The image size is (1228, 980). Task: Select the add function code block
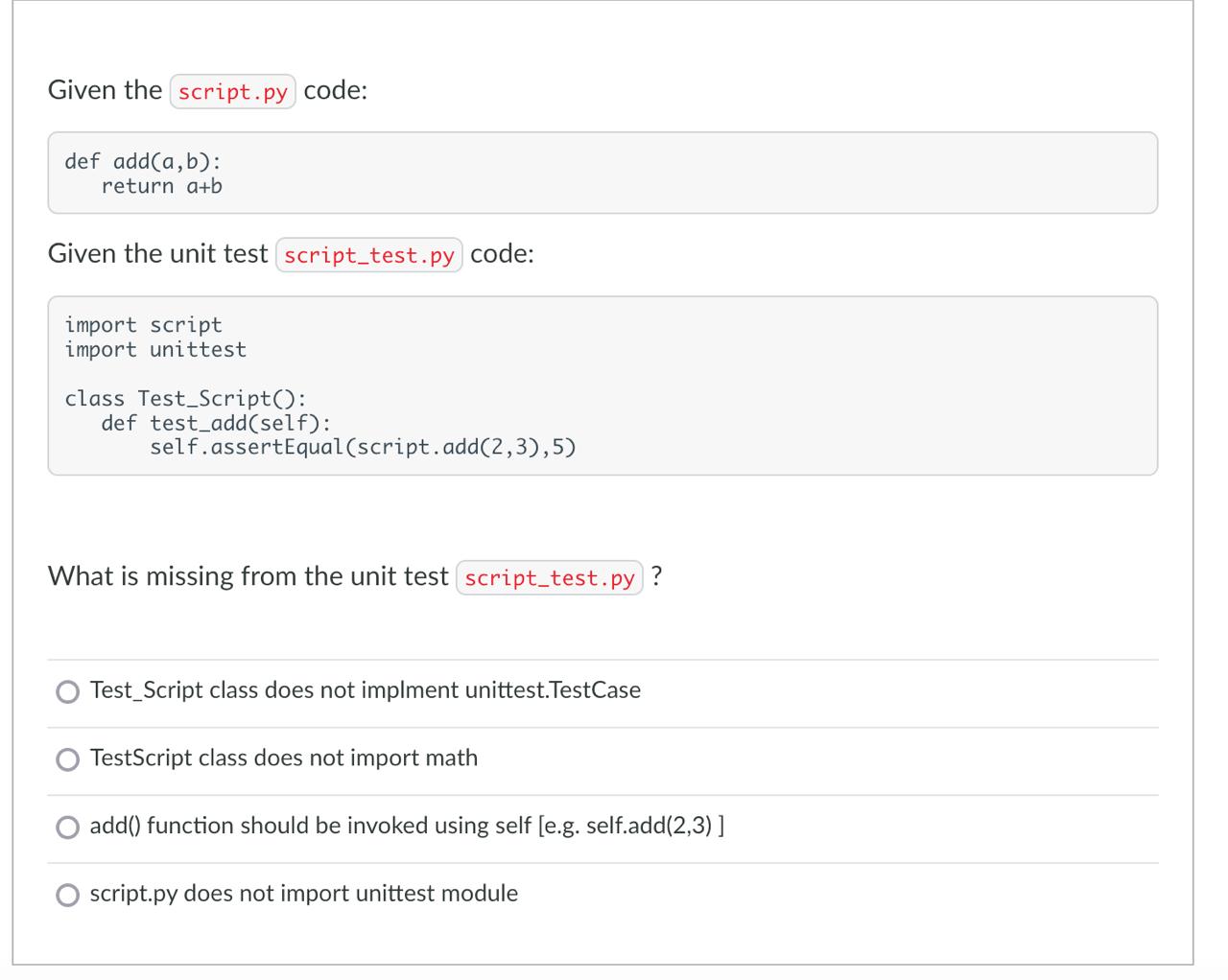pyautogui.click(x=602, y=173)
